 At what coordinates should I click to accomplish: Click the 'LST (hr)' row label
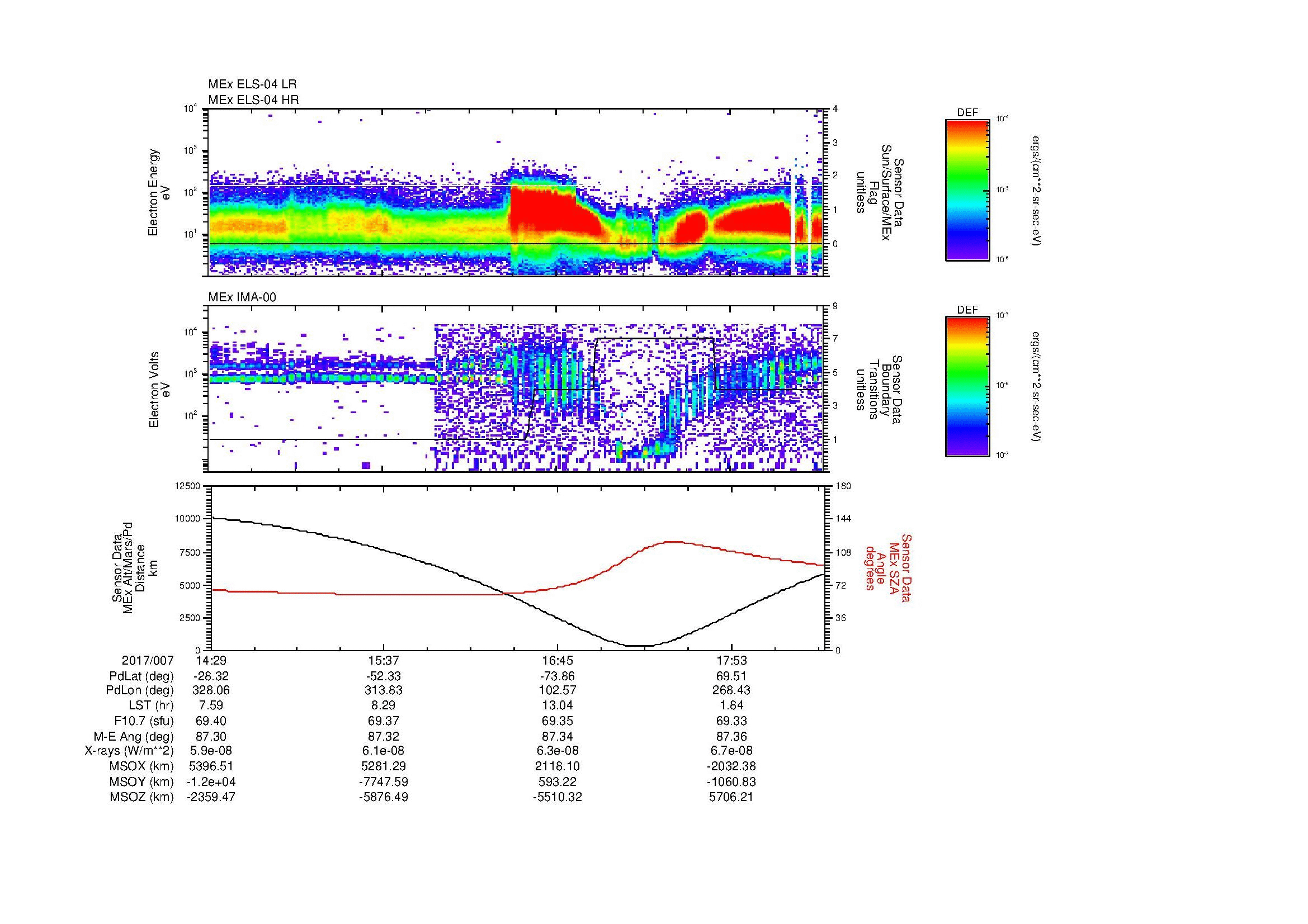click(x=151, y=706)
